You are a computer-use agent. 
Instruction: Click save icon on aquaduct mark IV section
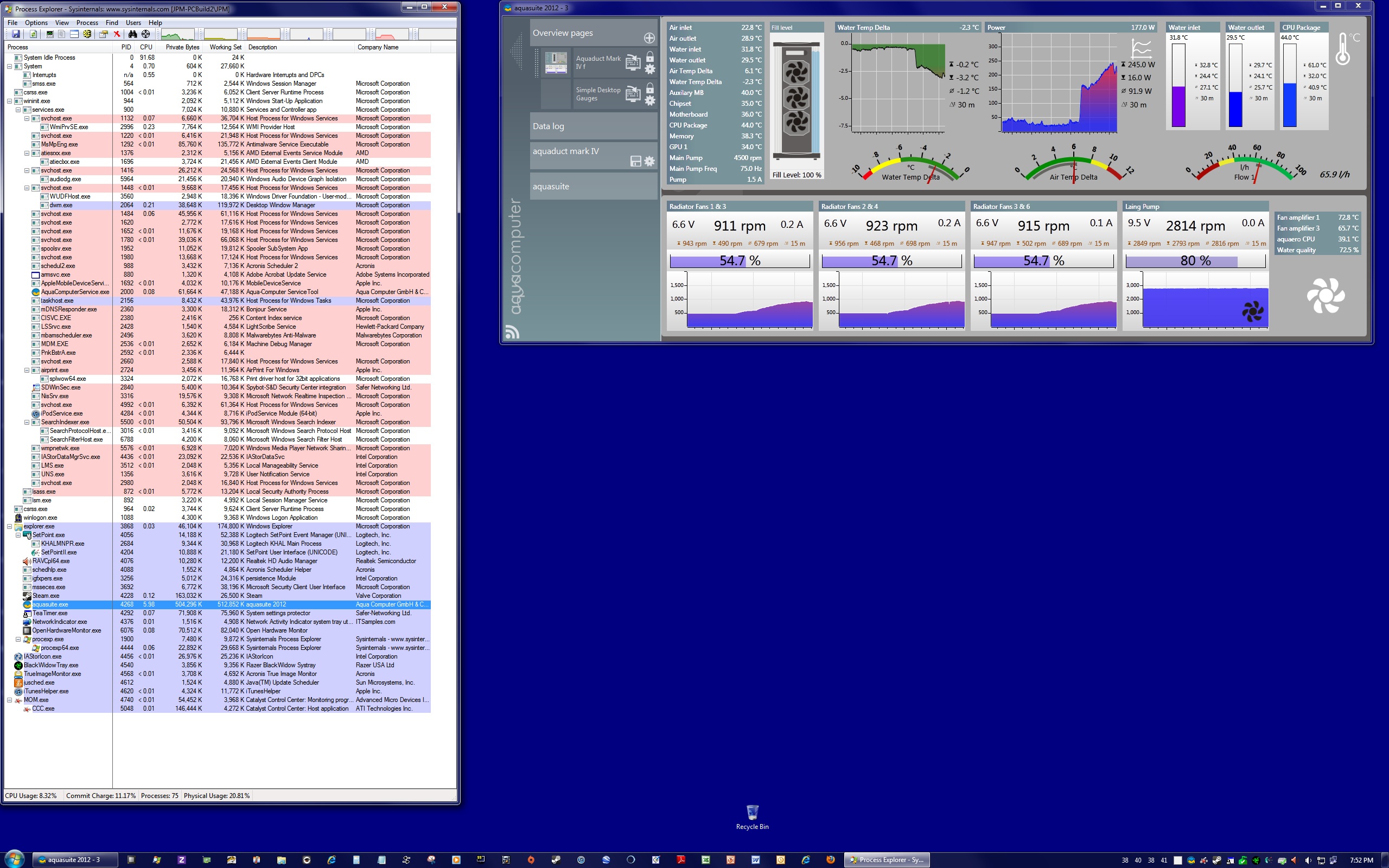click(x=635, y=161)
